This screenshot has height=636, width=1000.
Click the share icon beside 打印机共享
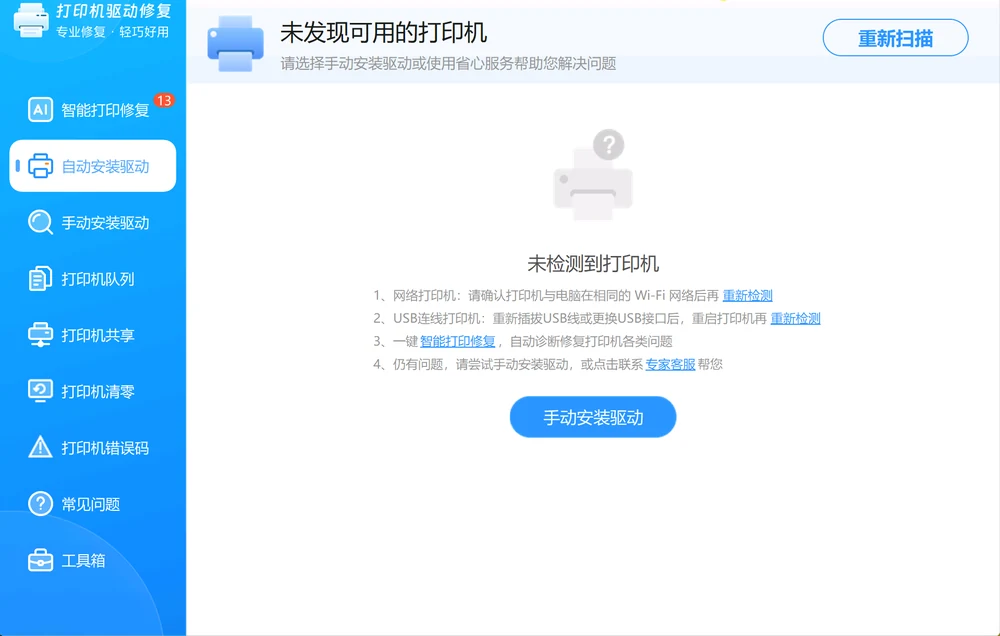(x=40, y=335)
